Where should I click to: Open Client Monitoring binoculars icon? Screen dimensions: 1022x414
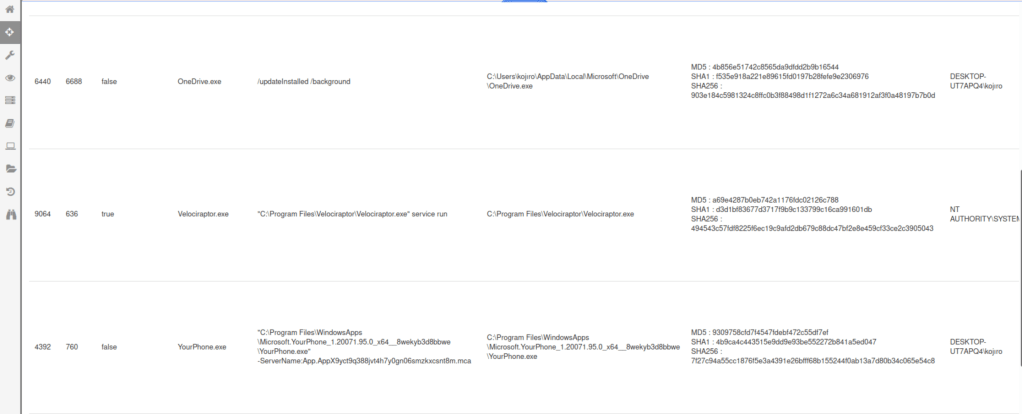pos(10,215)
